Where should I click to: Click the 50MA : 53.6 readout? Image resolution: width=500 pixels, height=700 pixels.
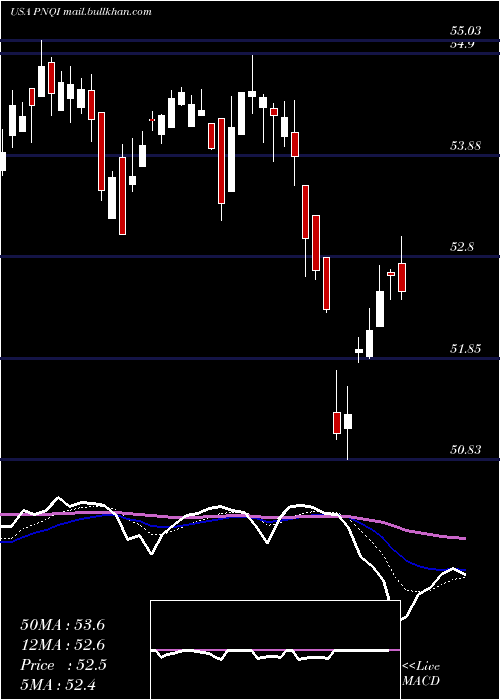[x=62, y=624]
